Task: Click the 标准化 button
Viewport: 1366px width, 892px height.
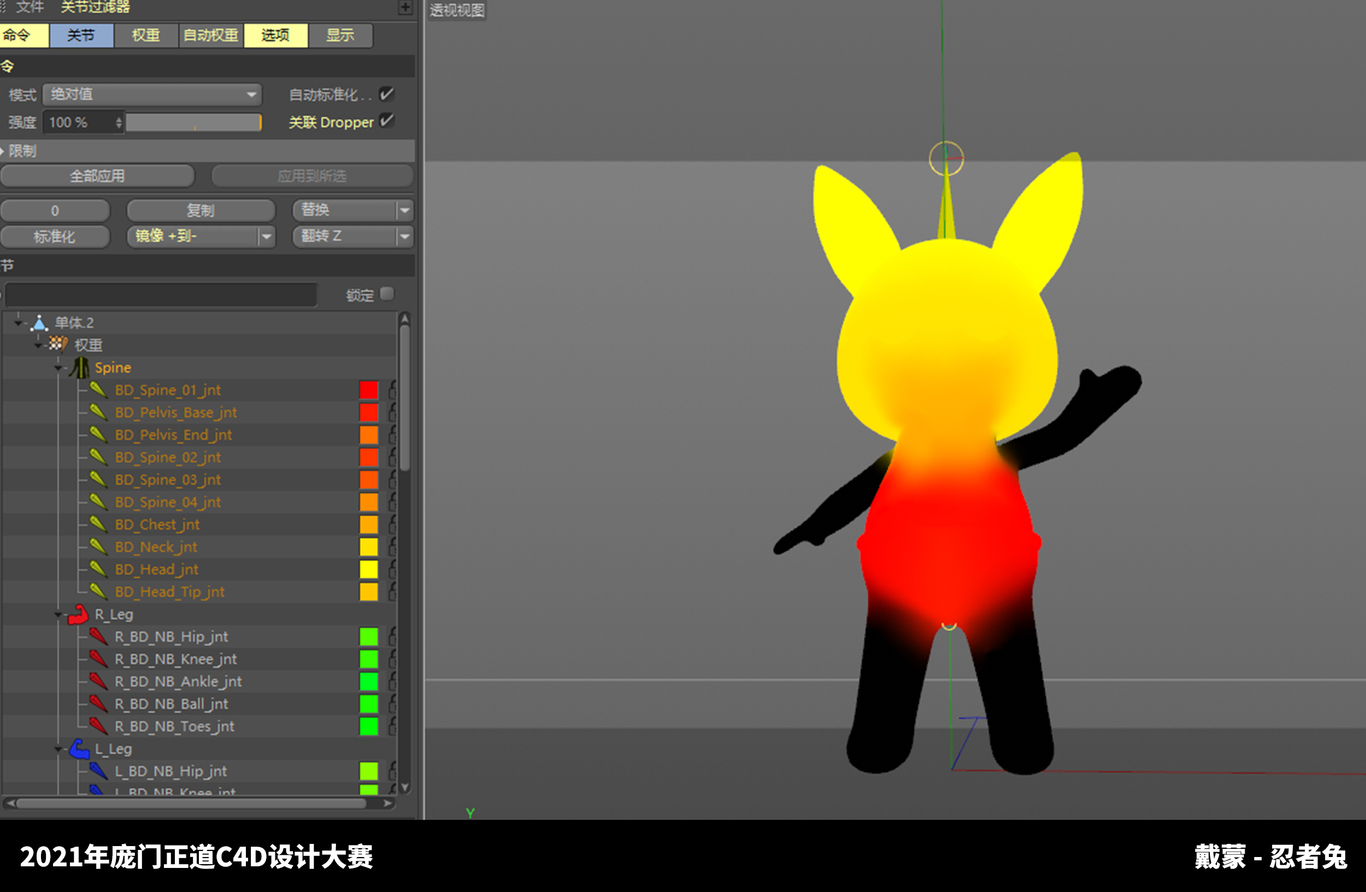Action: click(55, 237)
